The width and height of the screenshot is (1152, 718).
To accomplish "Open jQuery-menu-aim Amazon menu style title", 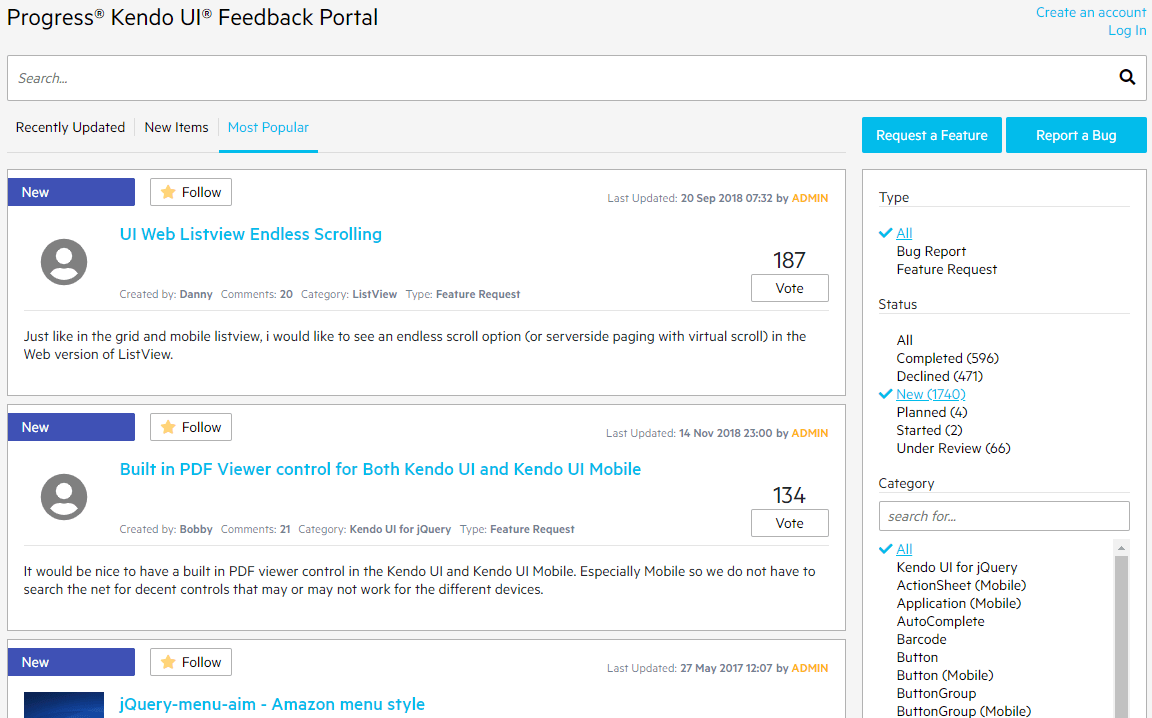I will coord(272,704).
